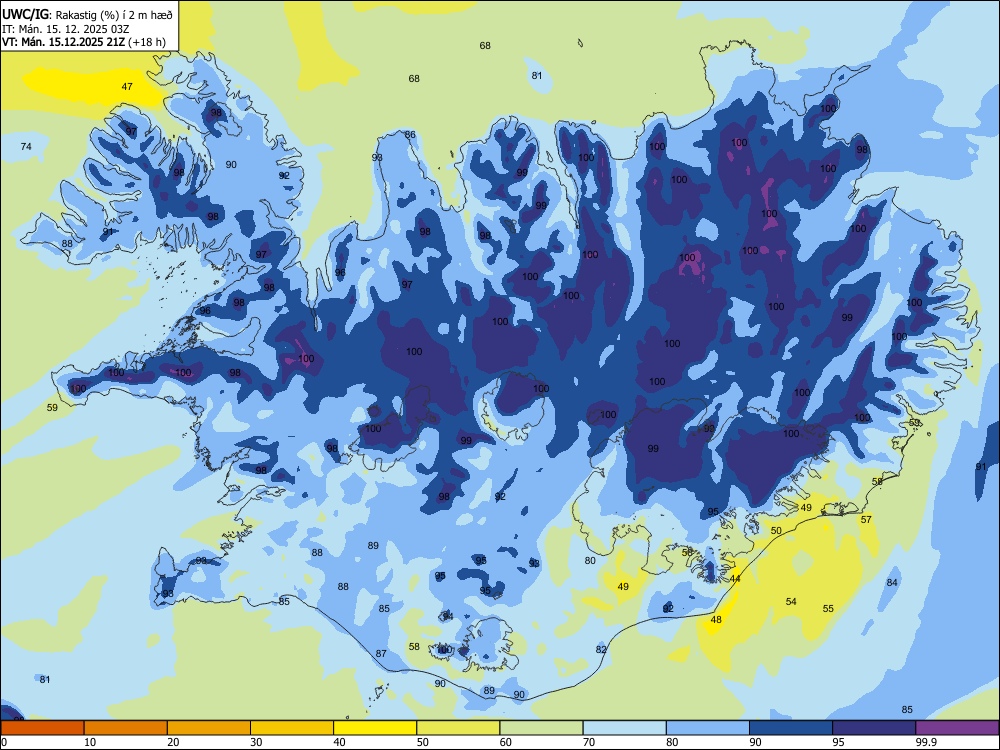Screen dimensions: 1000x750
Task: Click the 'IT: Mán. 15. 12. 2025 03Z' line
Action: [66, 29]
